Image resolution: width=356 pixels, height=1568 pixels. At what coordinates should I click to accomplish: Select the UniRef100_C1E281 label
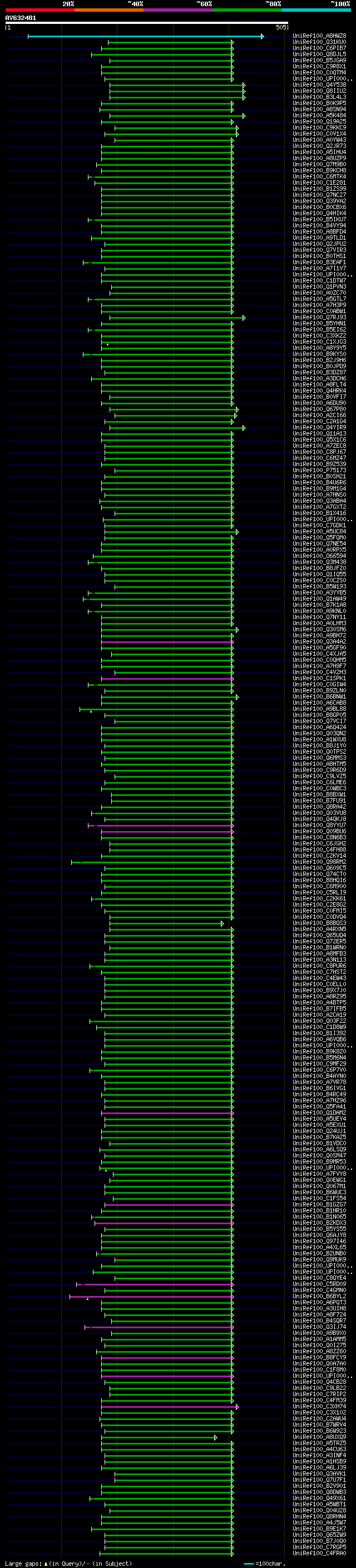319,182
